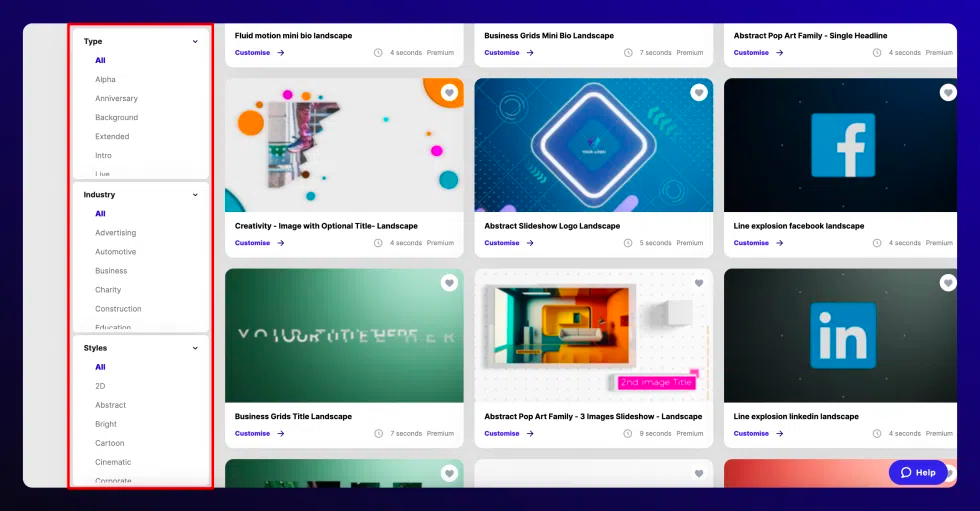
Task: Select All under Industry filter
Action: (x=100, y=214)
